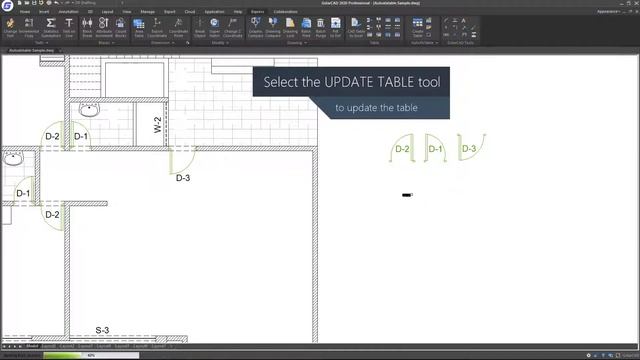Expand the Drawing ribbon panel
Image resolution: width=640 pixels, height=360 pixels.
296,42
